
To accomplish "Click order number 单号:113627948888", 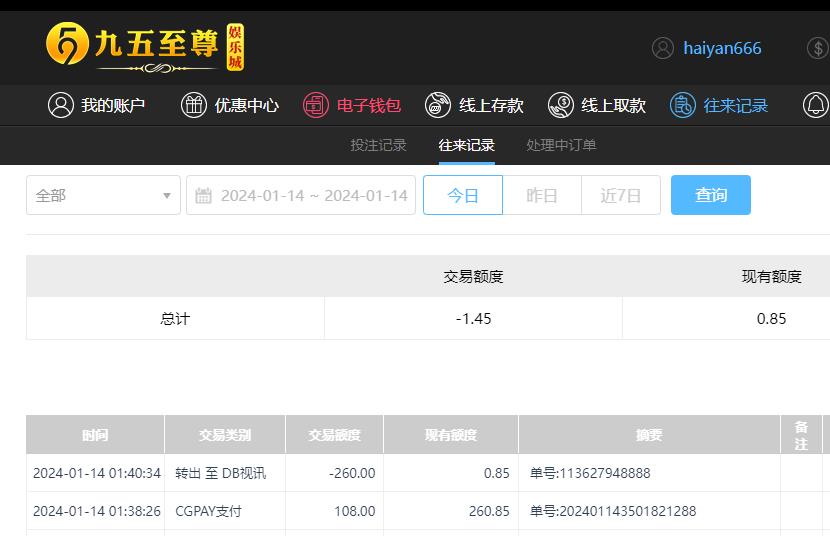I will coord(590,473).
